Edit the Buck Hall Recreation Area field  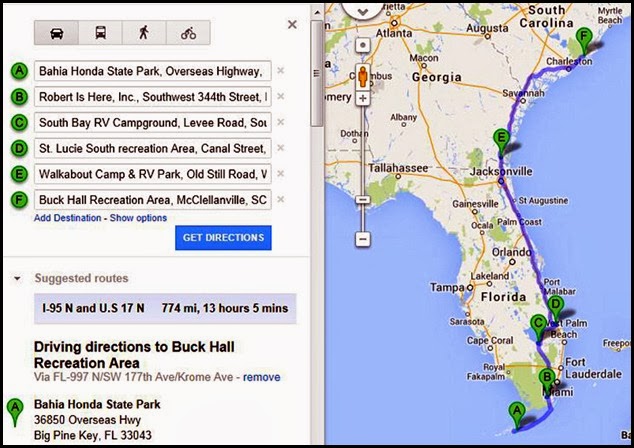pos(153,200)
